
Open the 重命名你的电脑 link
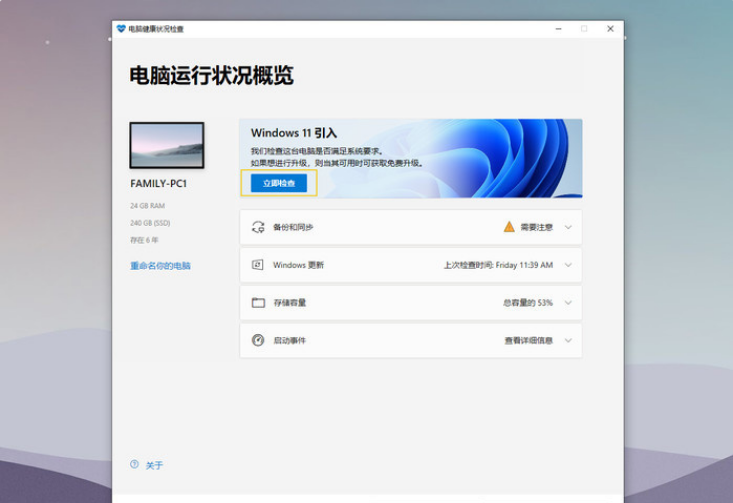(x=160, y=266)
